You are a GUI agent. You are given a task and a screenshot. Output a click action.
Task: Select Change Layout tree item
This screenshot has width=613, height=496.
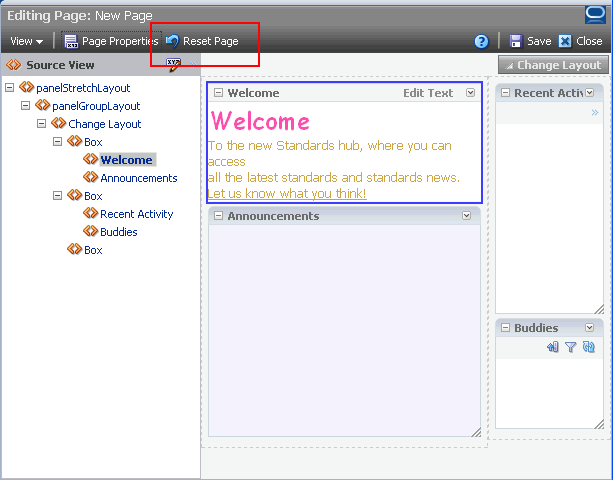104,124
